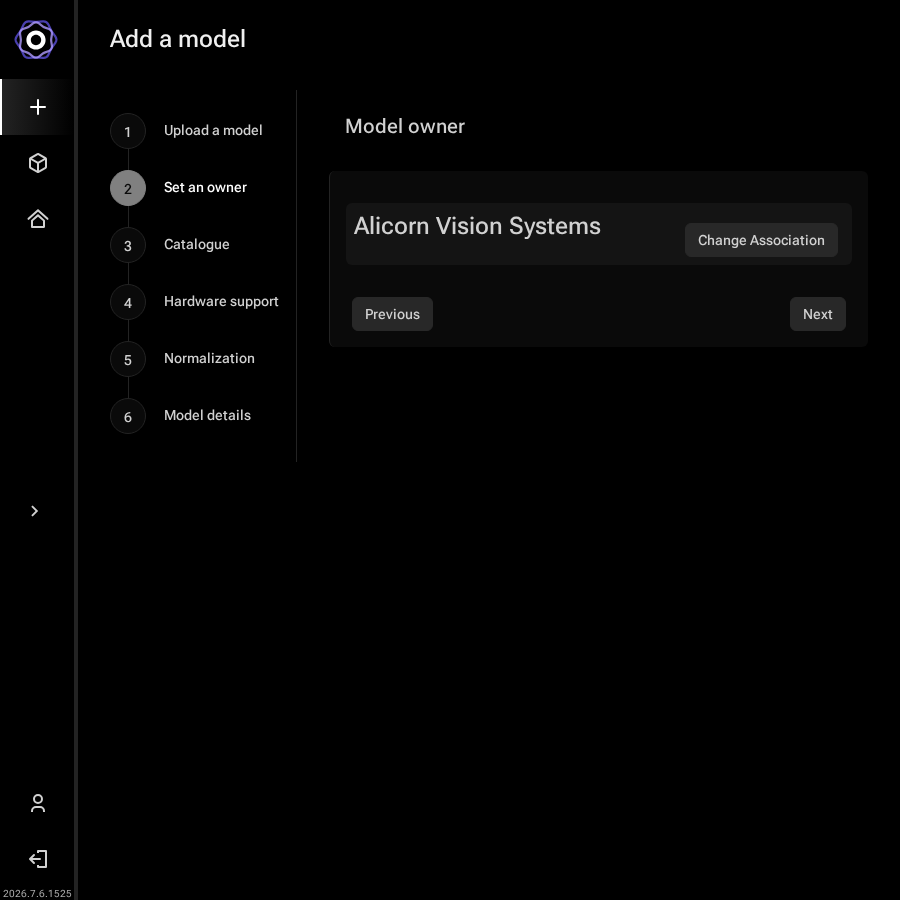Open the add model plus icon
The image size is (900, 900).
click(38, 107)
